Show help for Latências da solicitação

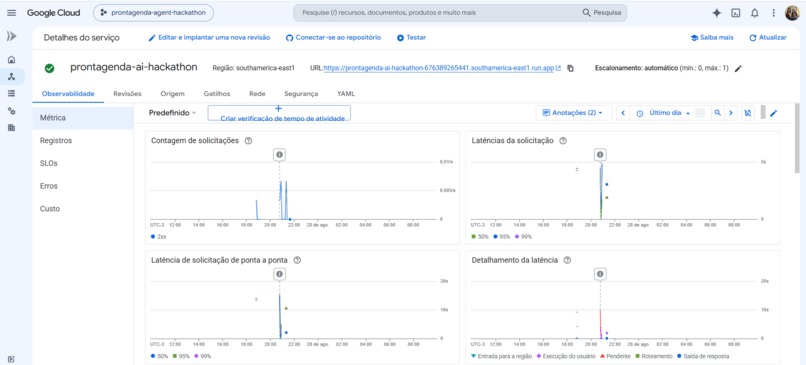click(x=563, y=141)
